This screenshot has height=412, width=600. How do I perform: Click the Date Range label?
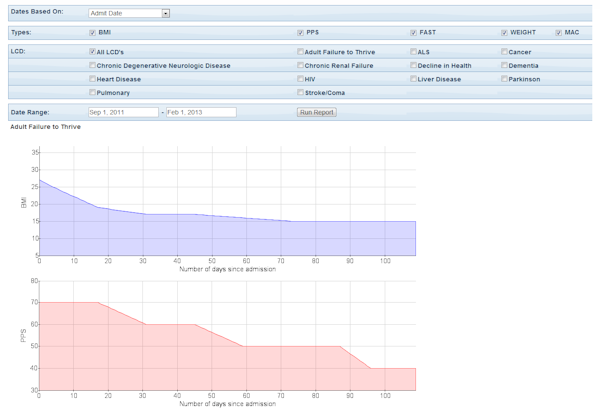click(x=30, y=112)
